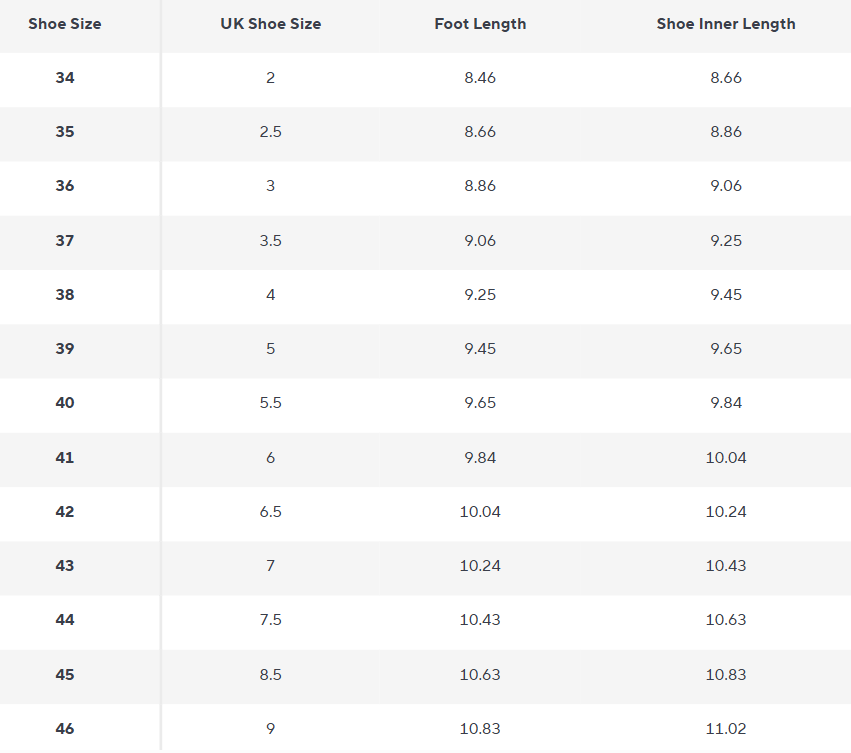Screen dimensions: 851x753
Task: Click the 11.02 shoe inner length cell
Action: (x=726, y=729)
